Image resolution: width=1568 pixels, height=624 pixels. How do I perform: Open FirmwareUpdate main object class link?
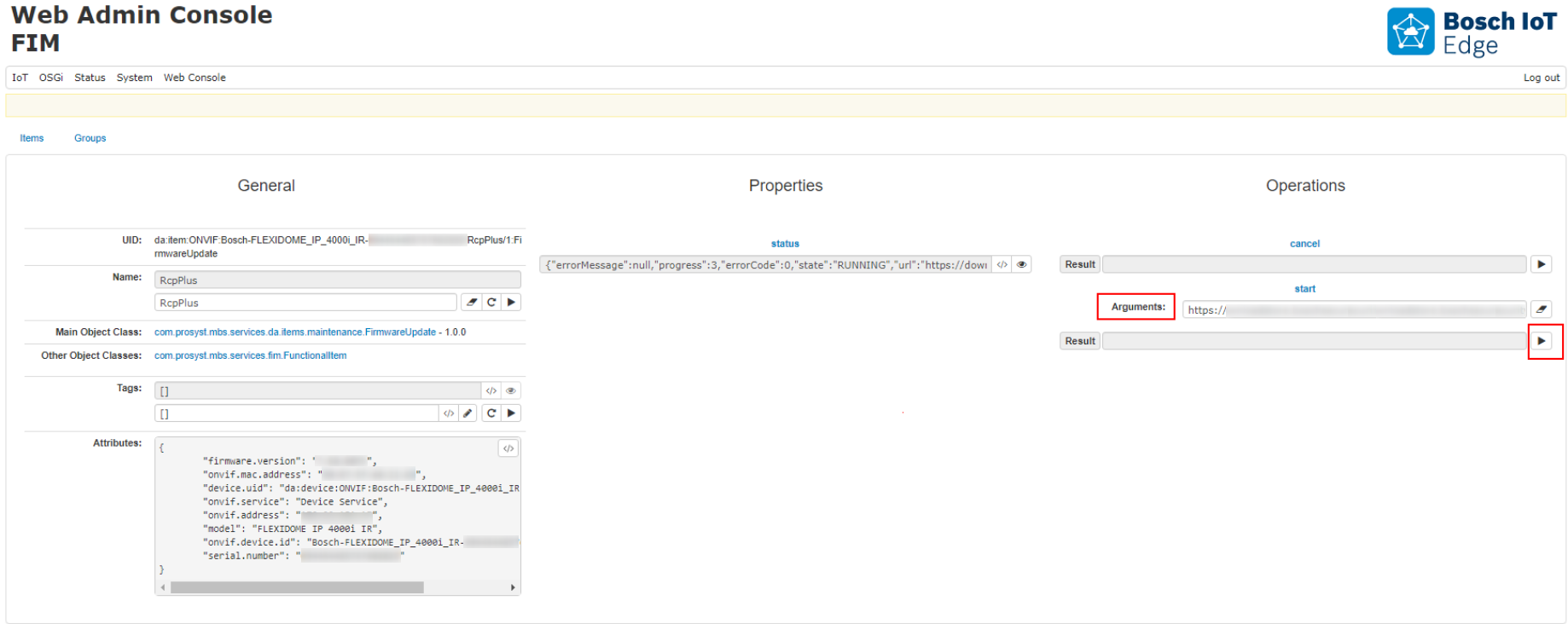(294, 332)
